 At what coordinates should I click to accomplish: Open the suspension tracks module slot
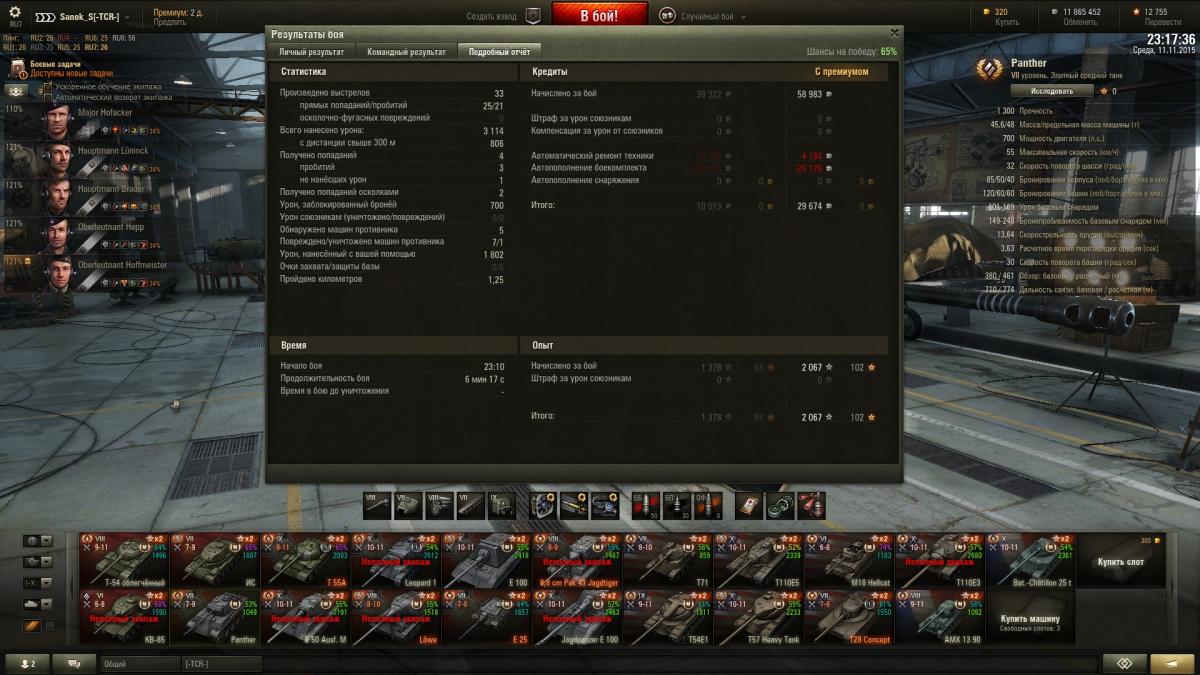click(470, 505)
